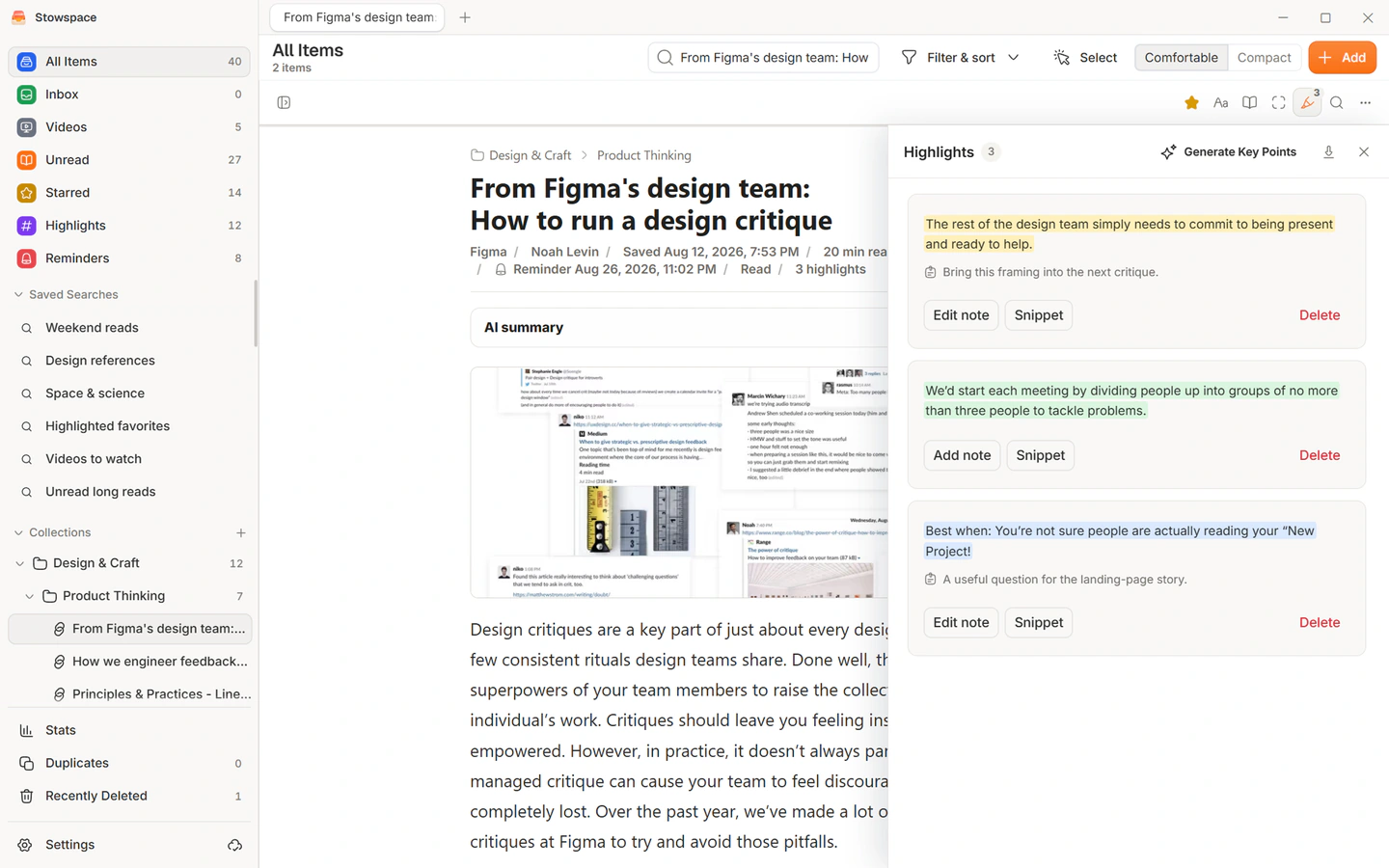The image size is (1389, 868).
Task: Switch to Compact view density
Action: tap(1264, 58)
